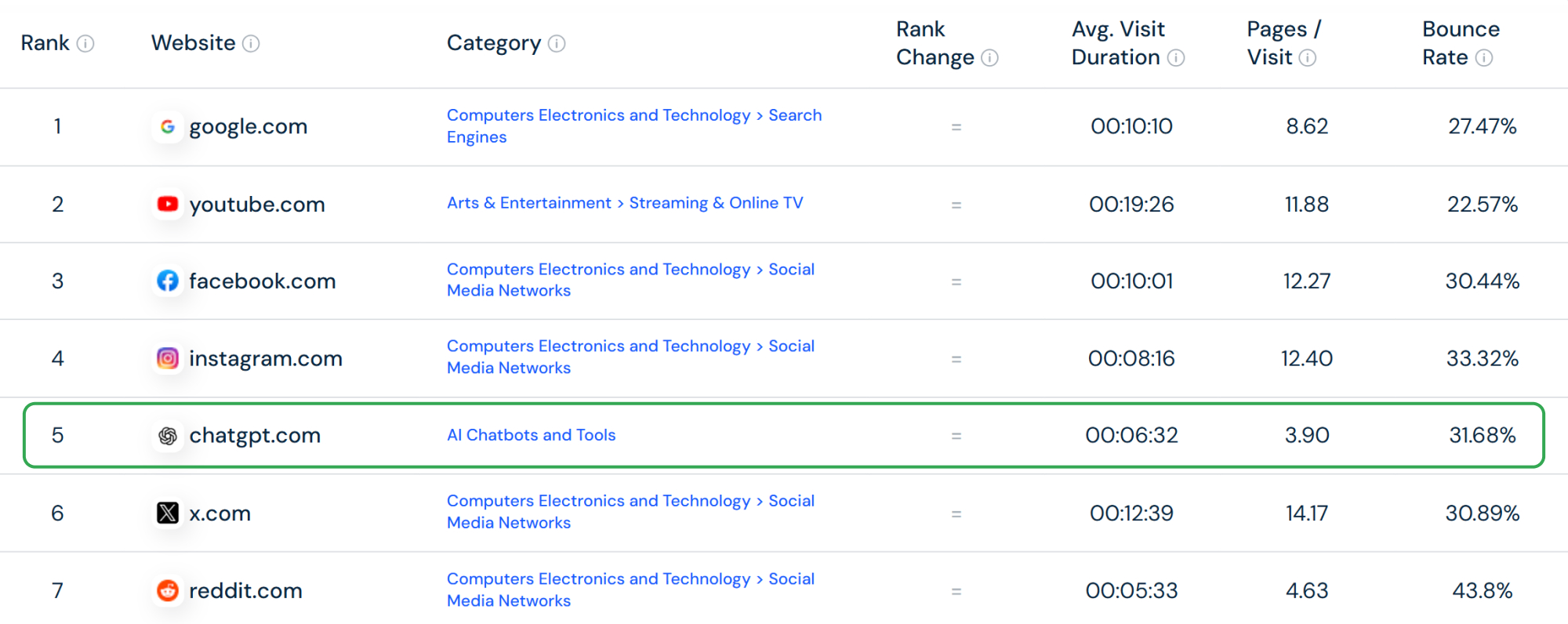Click the Facebook logo icon
Viewport: 1568px width, 624px height.
pos(168,281)
